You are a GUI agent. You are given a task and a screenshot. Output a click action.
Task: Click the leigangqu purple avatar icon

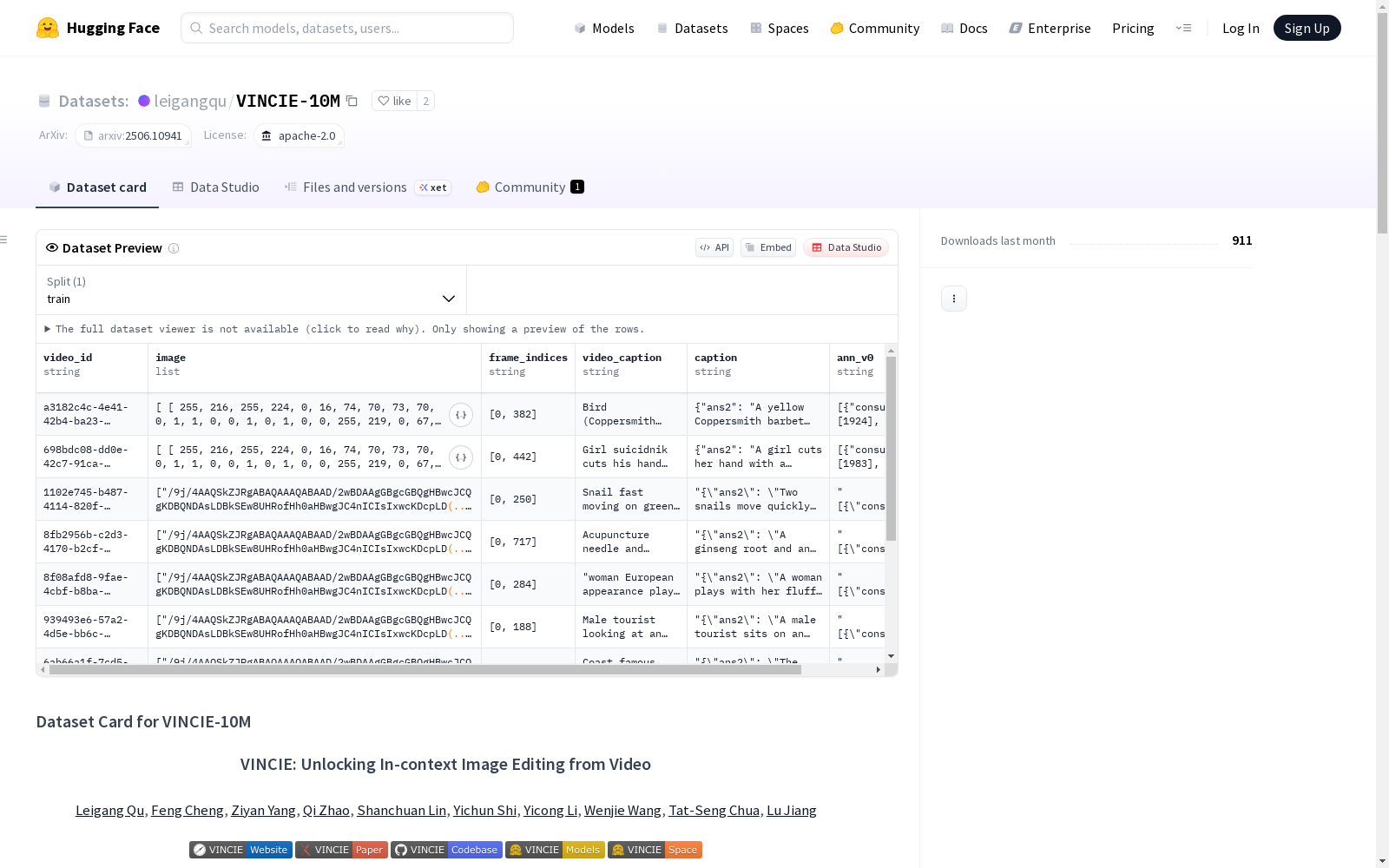point(144,101)
